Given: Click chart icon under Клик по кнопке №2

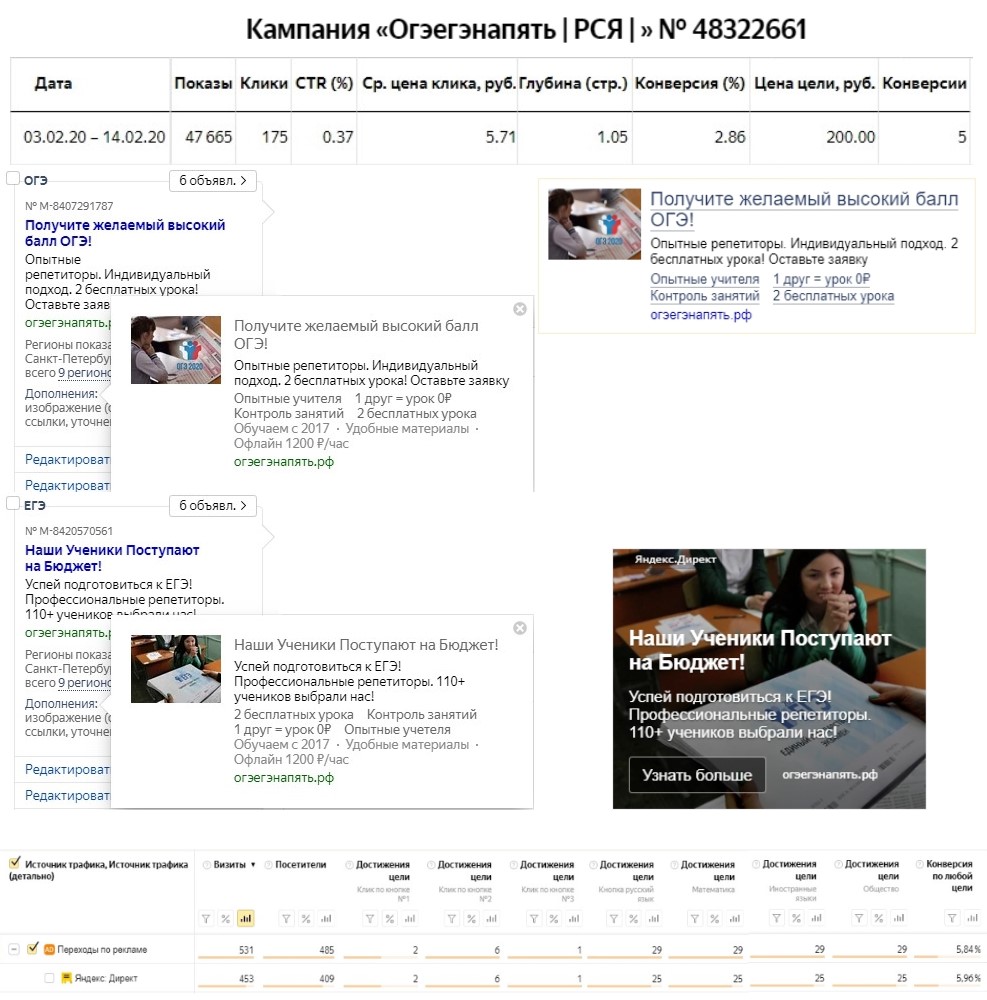Looking at the screenshot, I should point(491,919).
